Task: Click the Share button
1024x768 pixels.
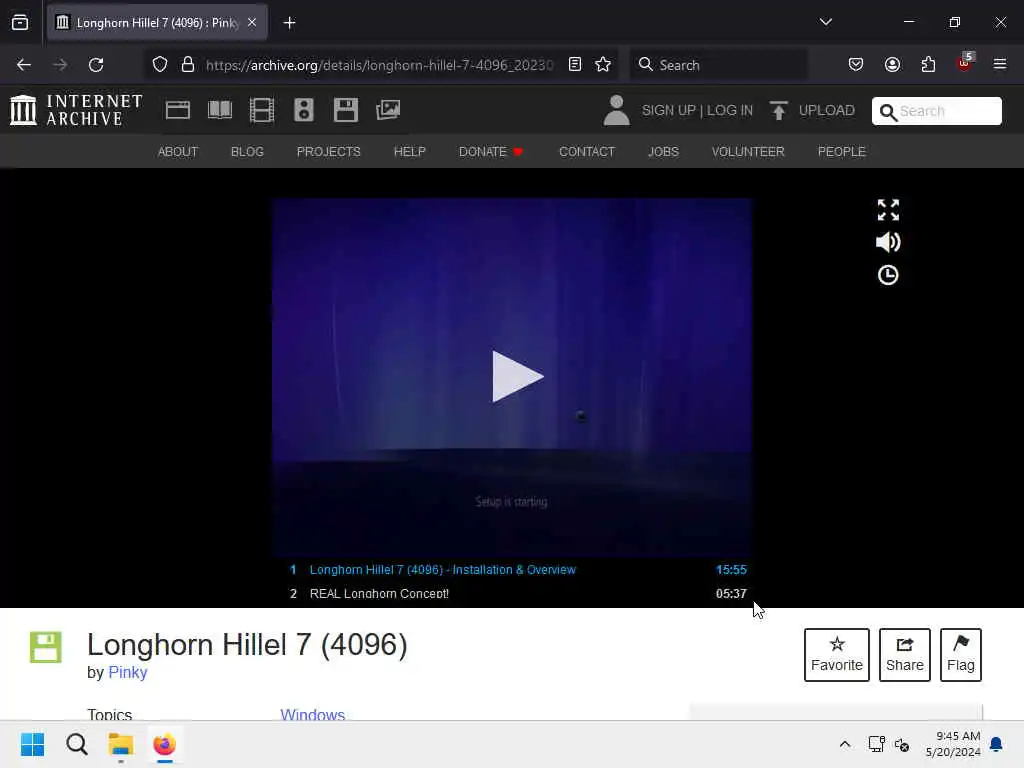Action: 904,654
